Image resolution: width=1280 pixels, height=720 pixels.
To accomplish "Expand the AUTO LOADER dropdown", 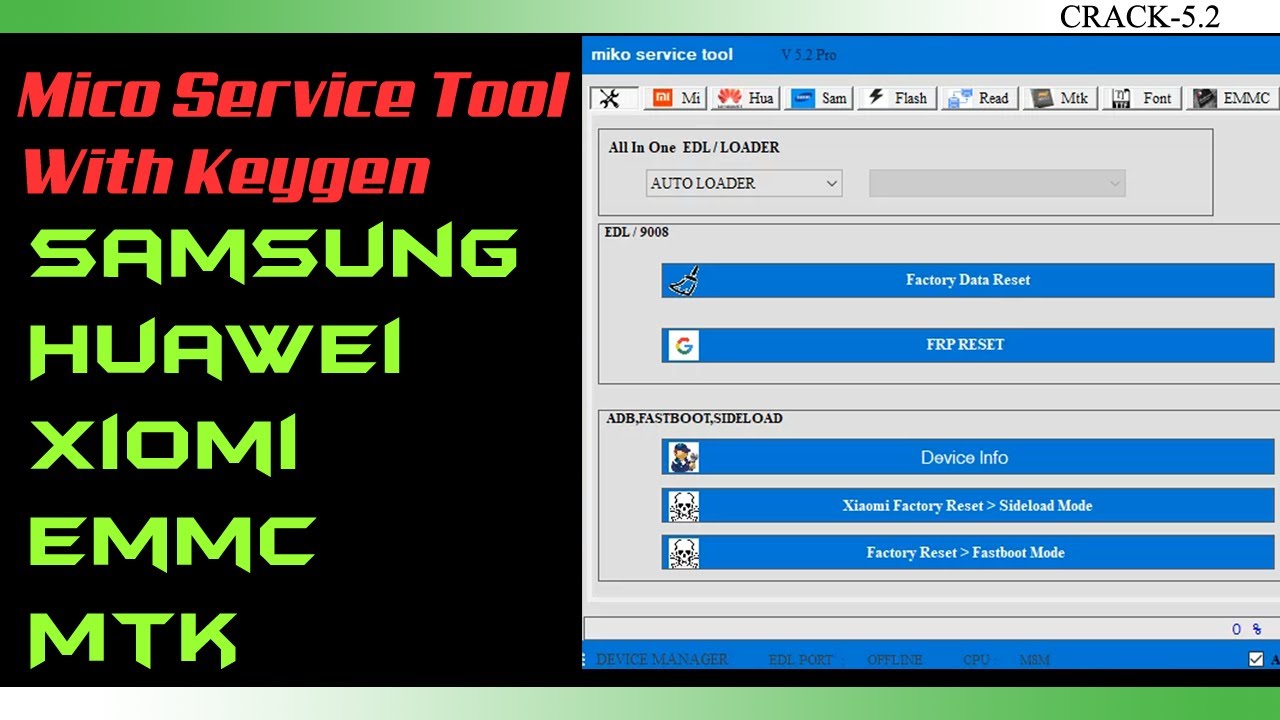I will (744, 183).
